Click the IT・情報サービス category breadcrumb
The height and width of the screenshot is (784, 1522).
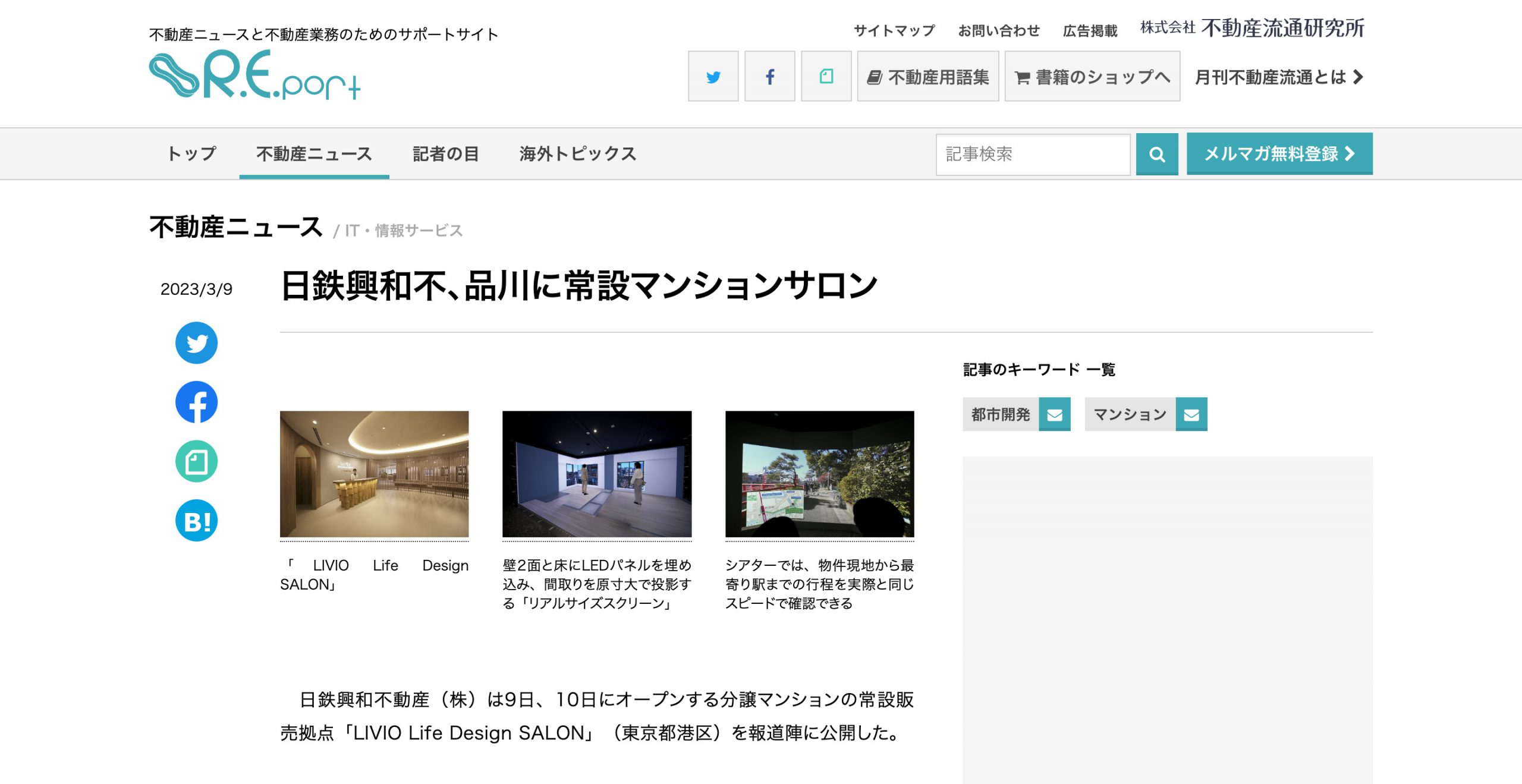click(x=404, y=231)
